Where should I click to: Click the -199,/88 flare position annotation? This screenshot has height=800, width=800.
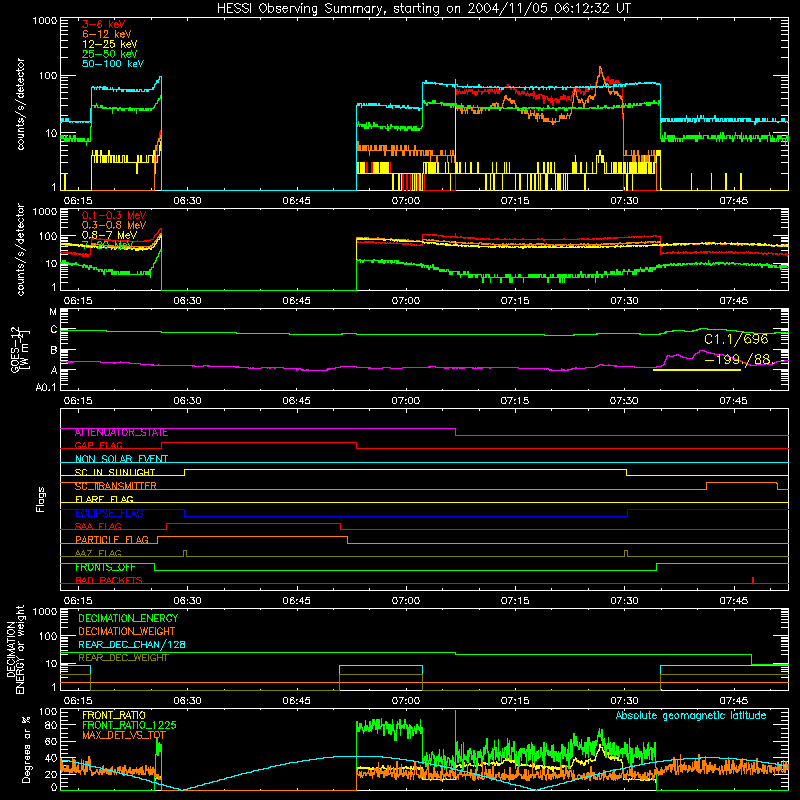click(738, 360)
